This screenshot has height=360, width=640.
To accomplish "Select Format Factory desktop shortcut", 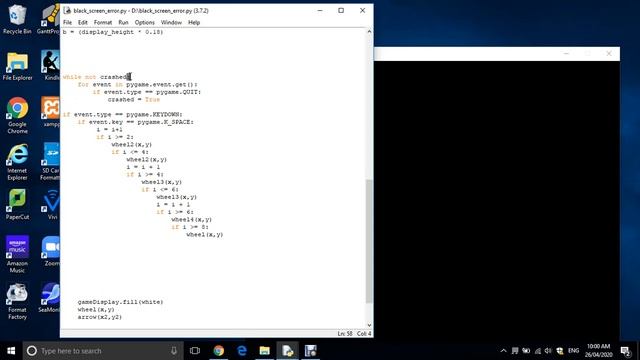I will [x=17, y=301].
